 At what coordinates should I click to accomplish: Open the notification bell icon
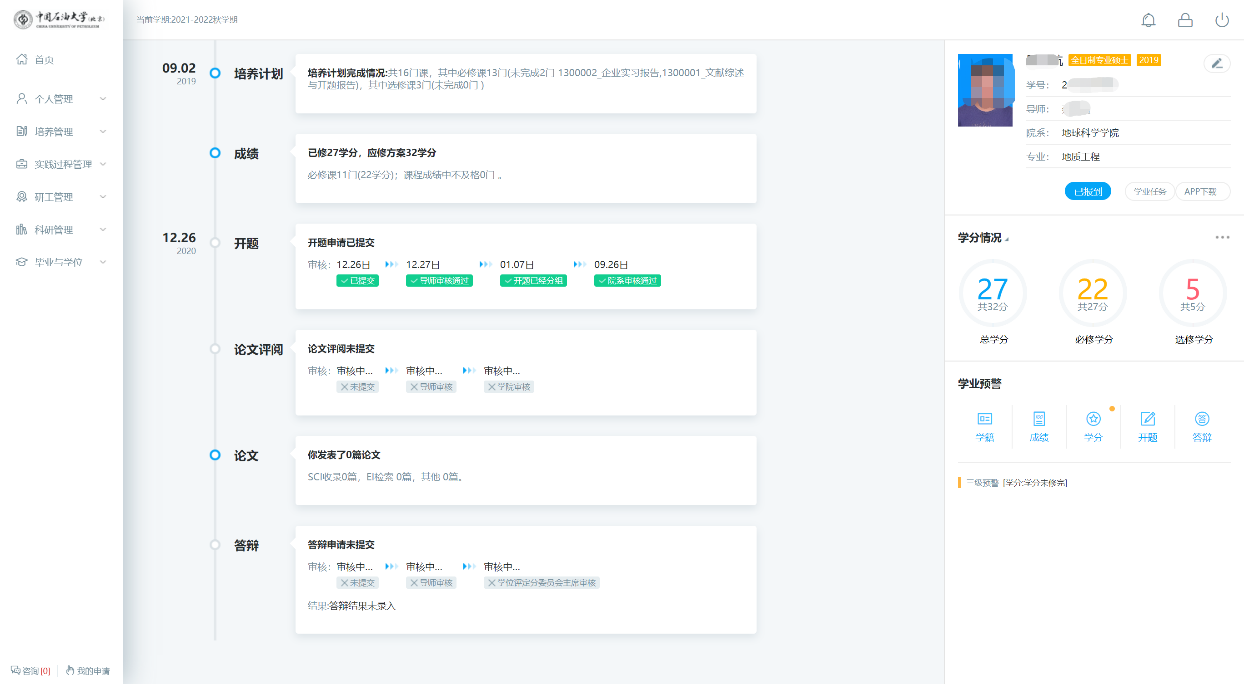coord(1148,20)
